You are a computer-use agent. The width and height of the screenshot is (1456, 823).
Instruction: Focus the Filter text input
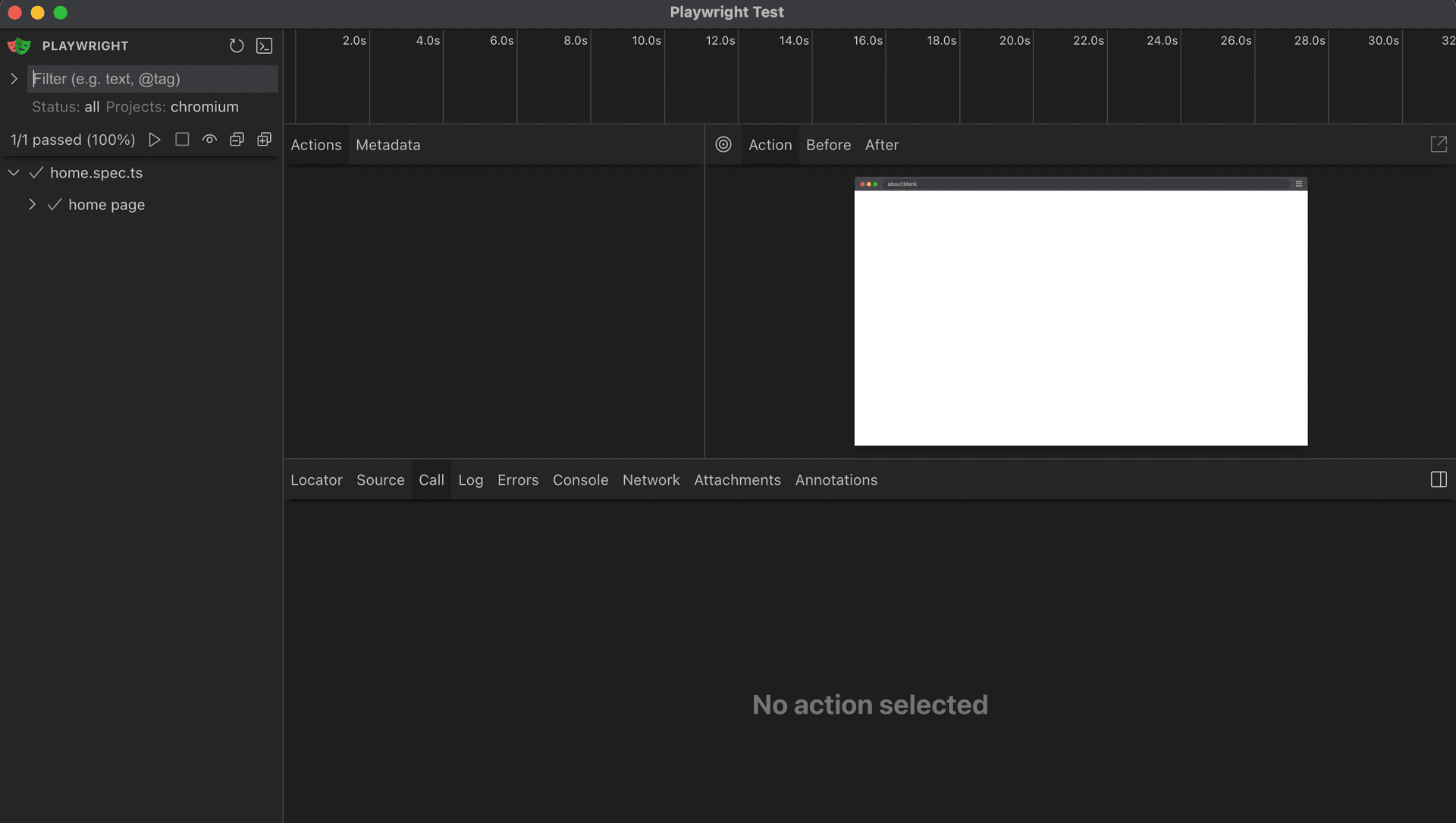(x=152, y=79)
